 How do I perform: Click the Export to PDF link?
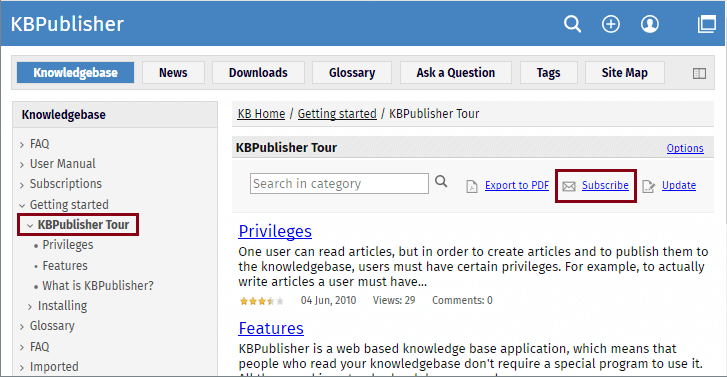pyautogui.click(x=517, y=185)
